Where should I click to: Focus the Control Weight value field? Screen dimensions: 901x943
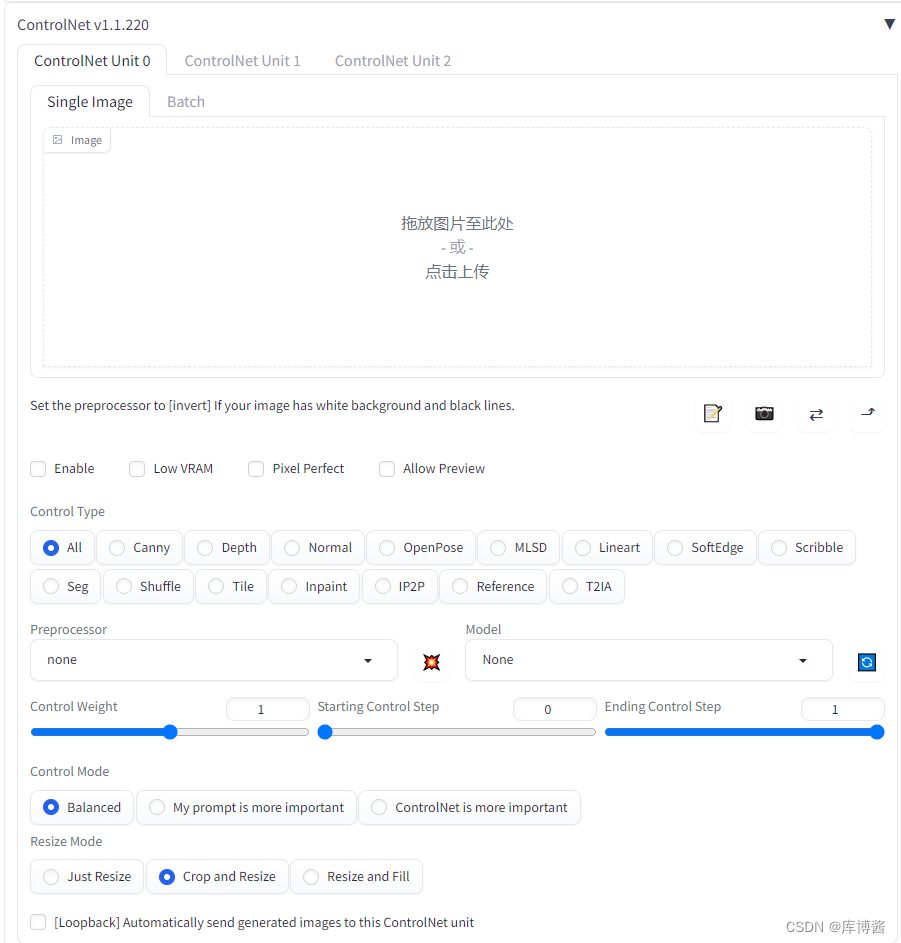tap(268, 709)
